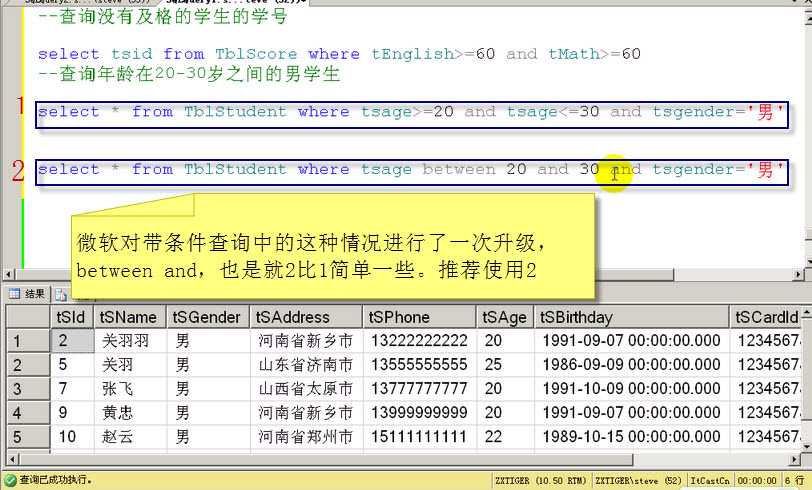Click the status text 查询已成功执行。
The width and height of the screenshot is (812, 490).
[56, 480]
